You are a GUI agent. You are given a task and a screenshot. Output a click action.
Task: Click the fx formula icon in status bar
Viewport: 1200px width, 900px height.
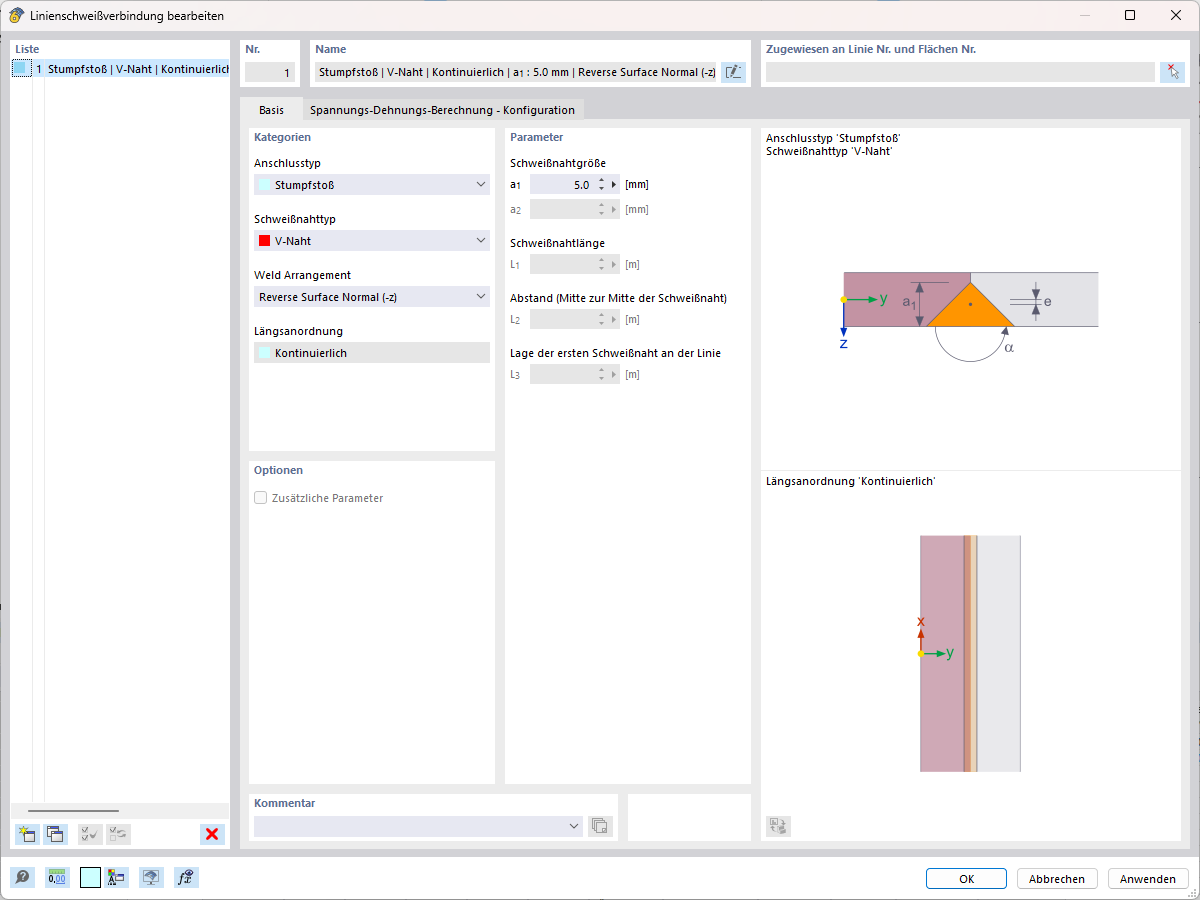tap(186, 877)
